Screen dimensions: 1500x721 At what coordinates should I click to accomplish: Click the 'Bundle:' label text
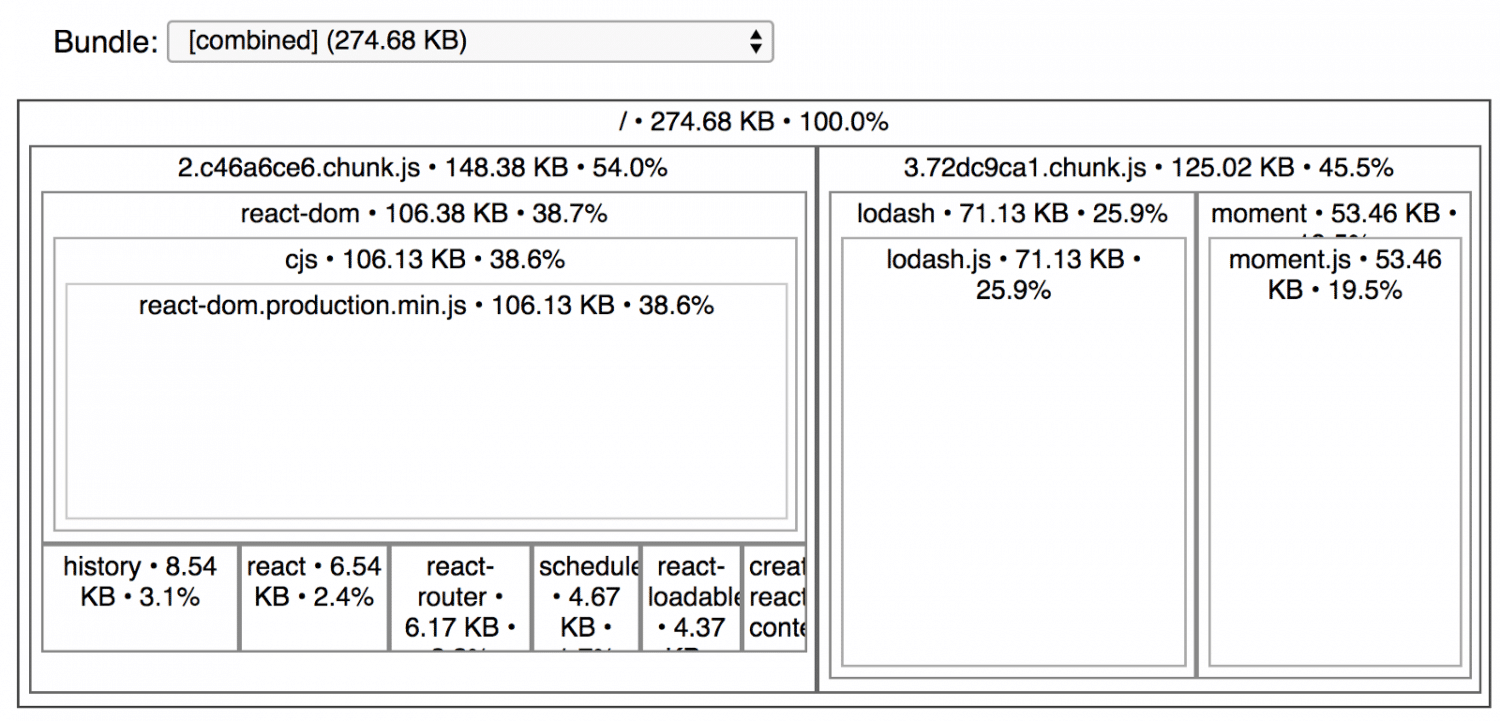105,42
